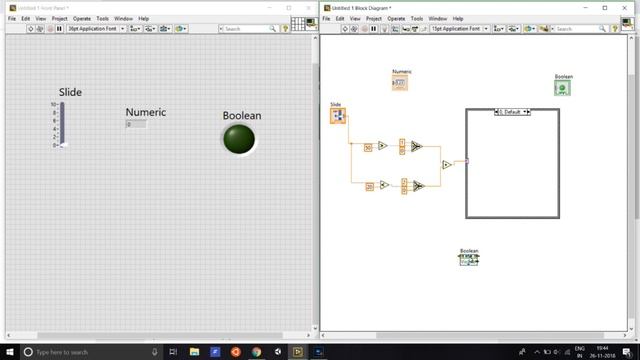This screenshot has width=640, height=360.
Task: Select lower Select function node
Action: click(x=418, y=186)
